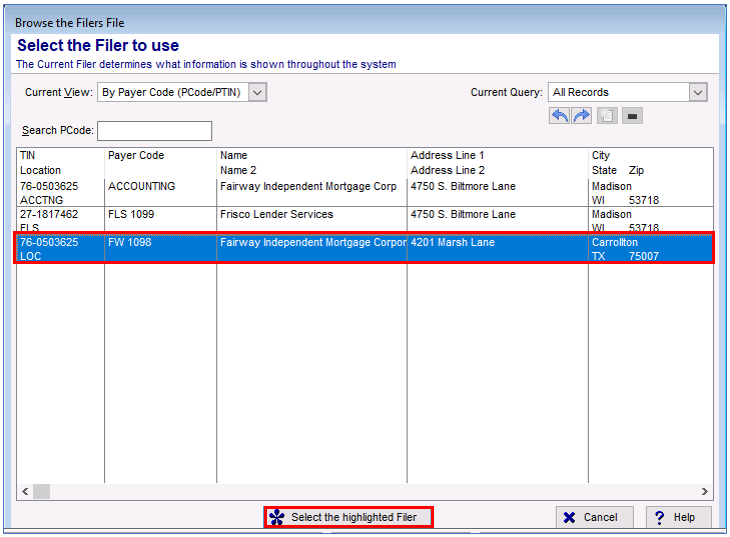This screenshot has width=730, height=537.
Task: Click TIN 27-1817462 cell
Action: pyautogui.click(x=49, y=214)
